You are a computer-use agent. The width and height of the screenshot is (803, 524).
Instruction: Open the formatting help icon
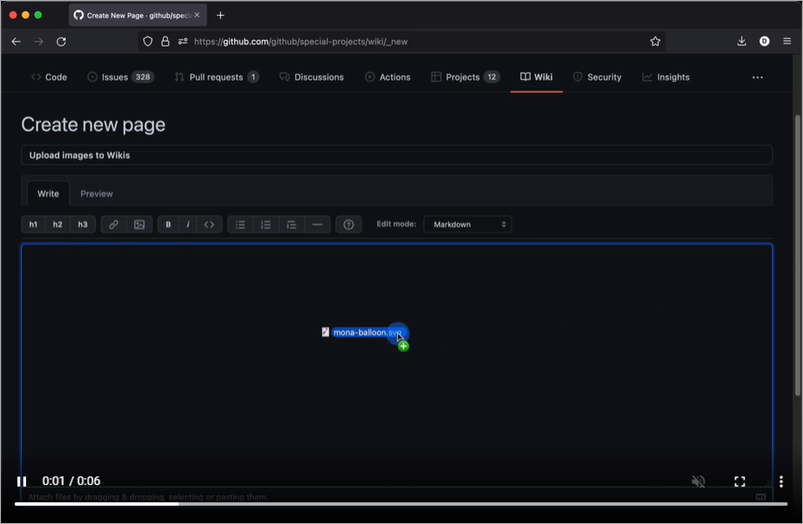tap(349, 224)
